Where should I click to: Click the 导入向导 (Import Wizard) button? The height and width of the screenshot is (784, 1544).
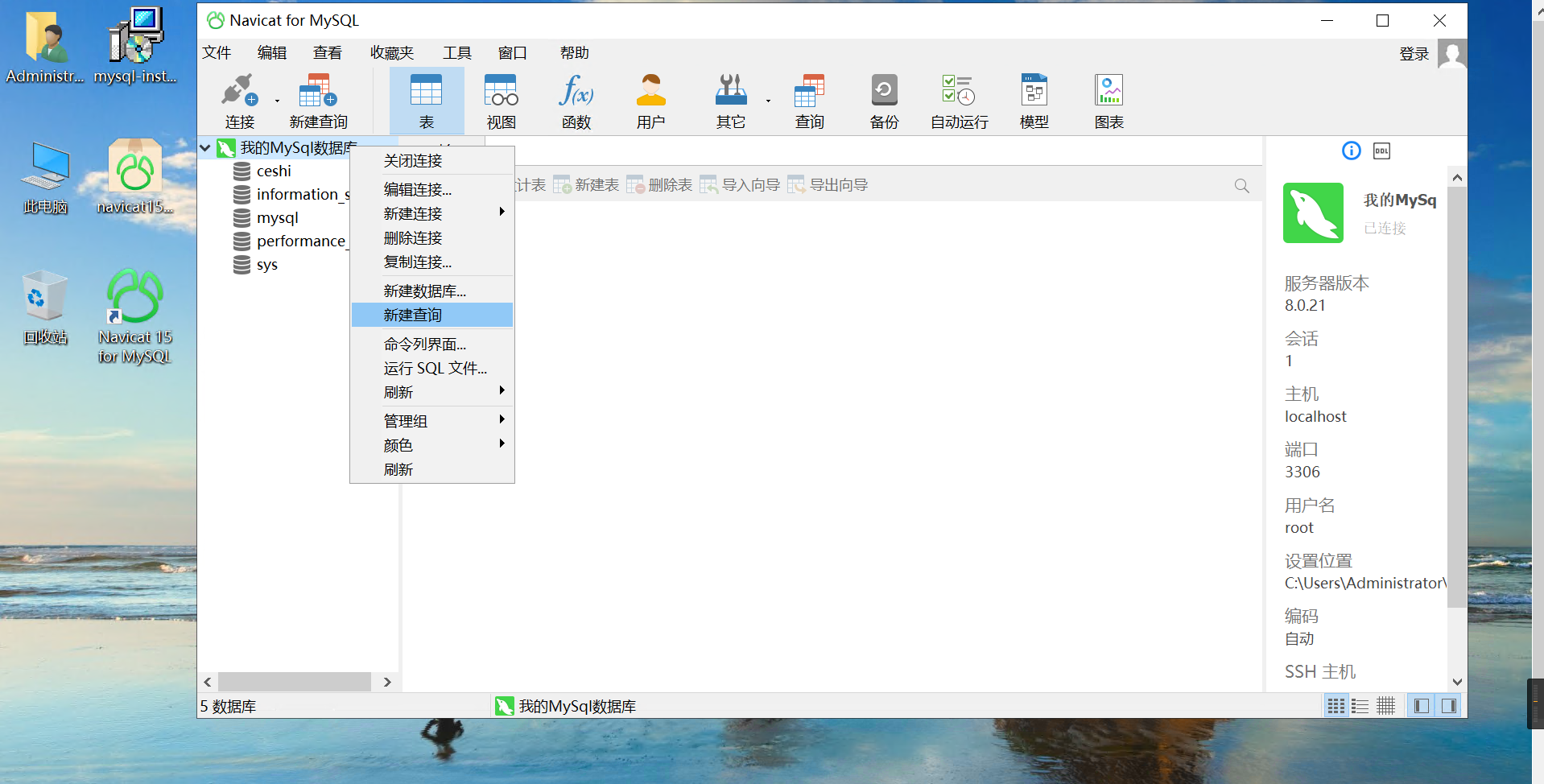pyautogui.click(x=740, y=185)
